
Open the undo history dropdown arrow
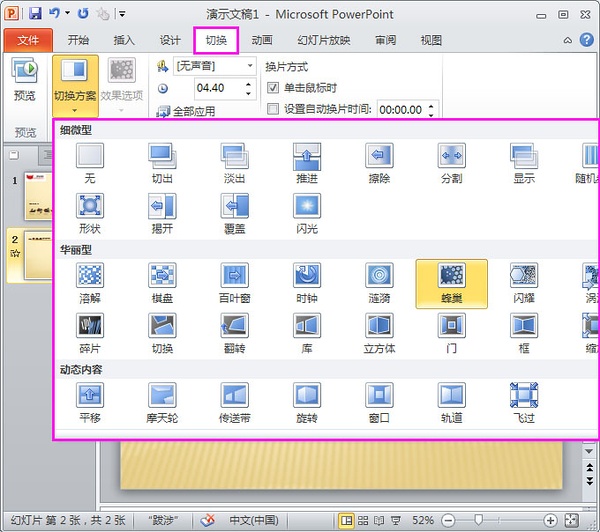pyautogui.click(x=67, y=13)
